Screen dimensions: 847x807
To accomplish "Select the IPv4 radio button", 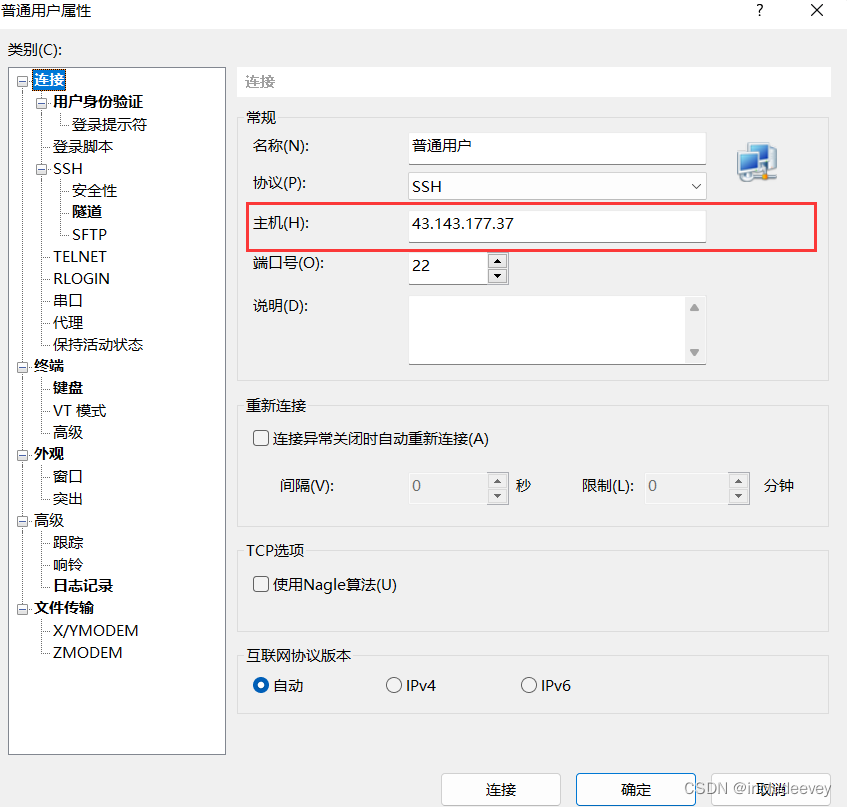I will 394,685.
